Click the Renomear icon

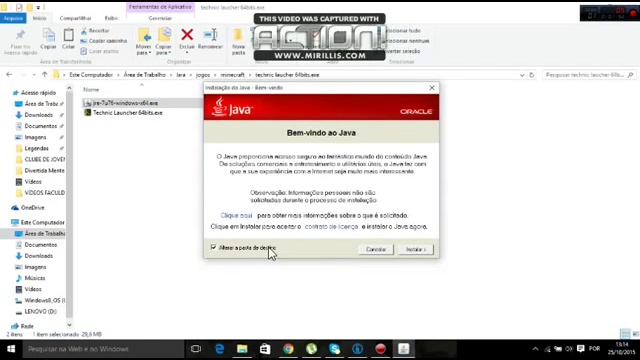click(x=210, y=35)
